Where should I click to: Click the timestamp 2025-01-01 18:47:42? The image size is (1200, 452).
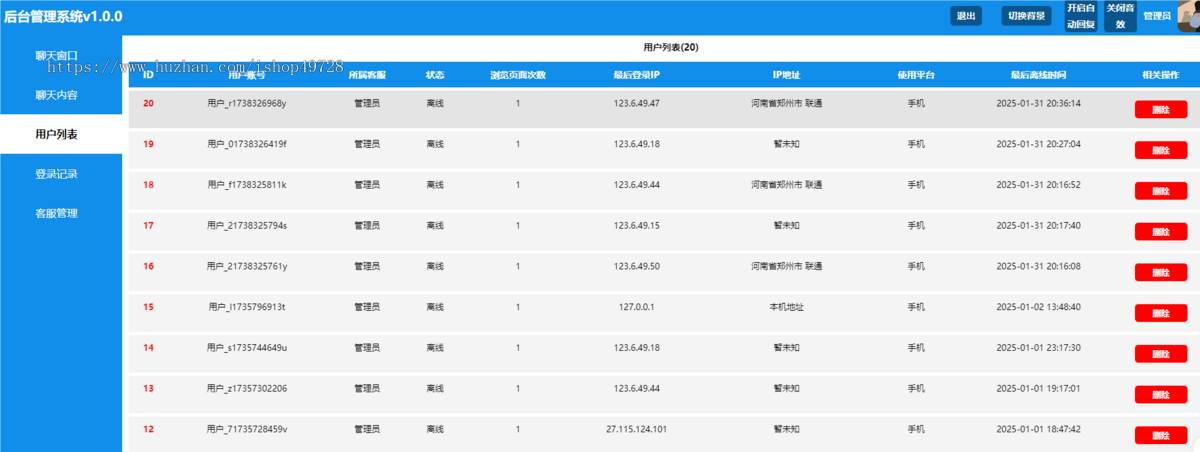(x=1038, y=429)
